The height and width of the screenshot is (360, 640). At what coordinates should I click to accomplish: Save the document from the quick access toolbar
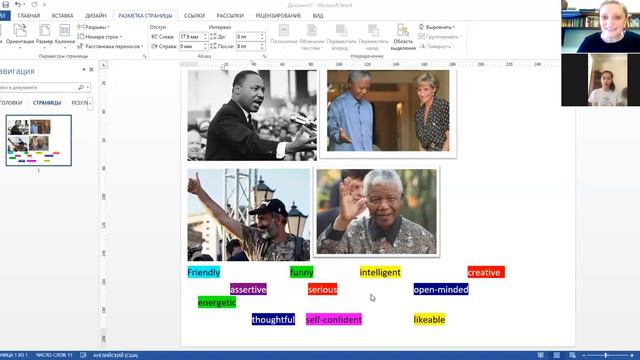click(x=6, y=4)
